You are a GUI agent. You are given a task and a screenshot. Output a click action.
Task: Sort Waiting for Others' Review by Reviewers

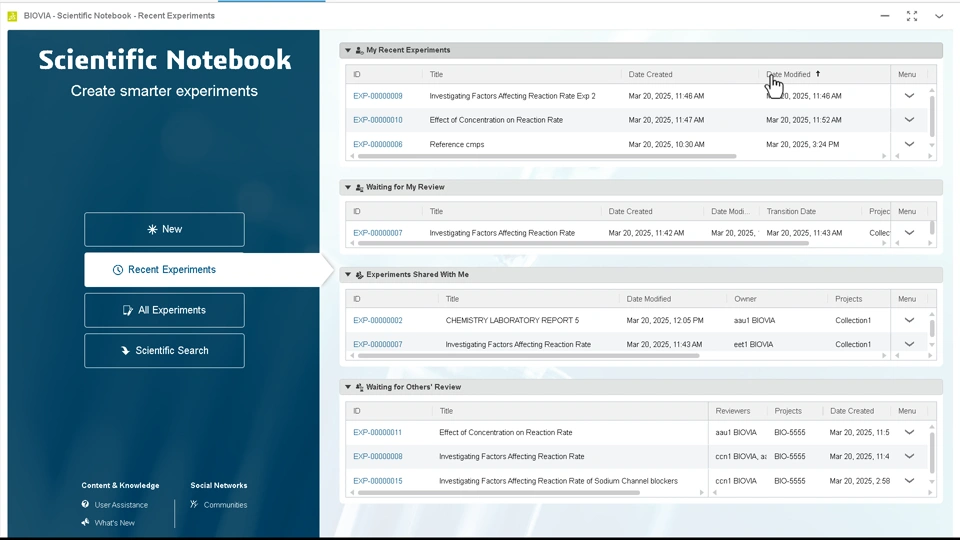pos(732,411)
